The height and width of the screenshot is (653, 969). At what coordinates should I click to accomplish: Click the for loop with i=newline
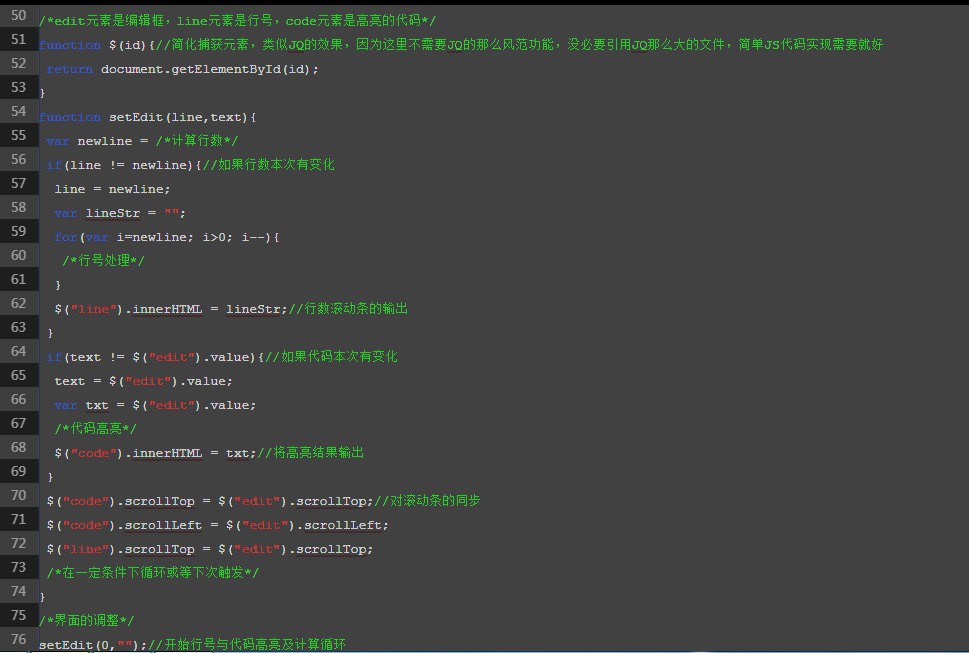click(x=167, y=237)
